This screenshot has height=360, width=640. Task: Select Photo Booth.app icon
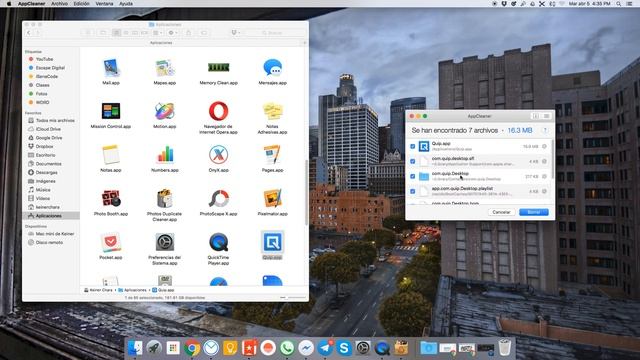[111, 198]
